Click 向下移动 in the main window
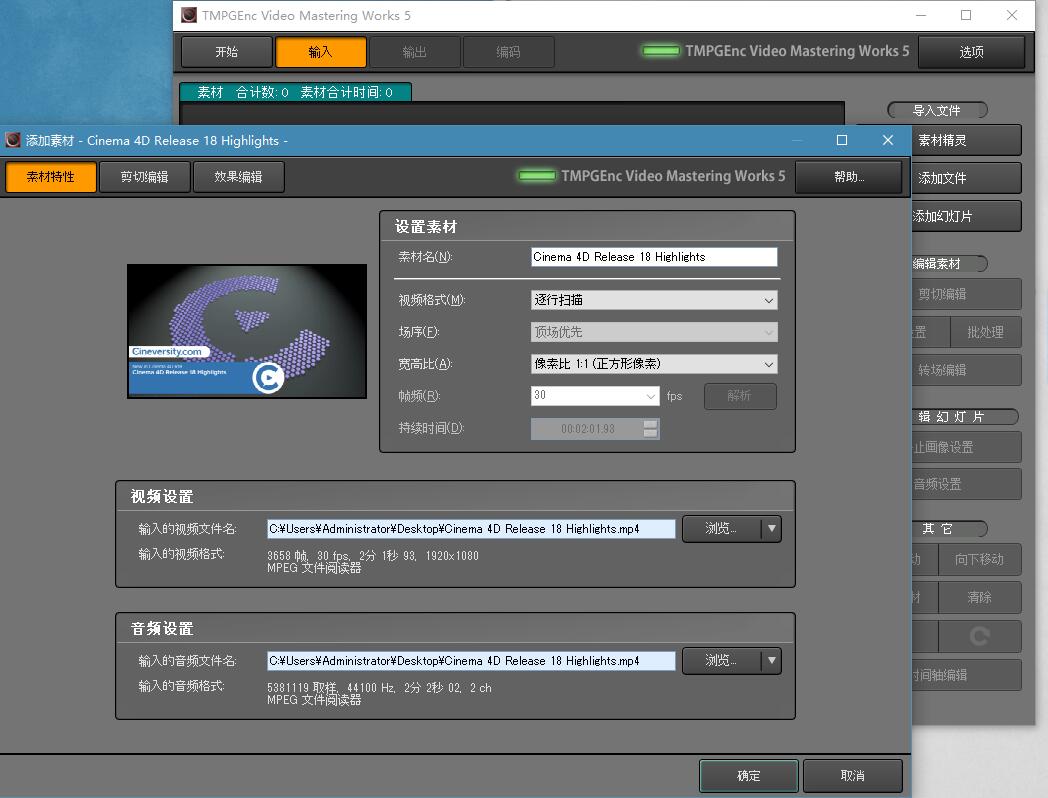1048x798 pixels. [979, 559]
